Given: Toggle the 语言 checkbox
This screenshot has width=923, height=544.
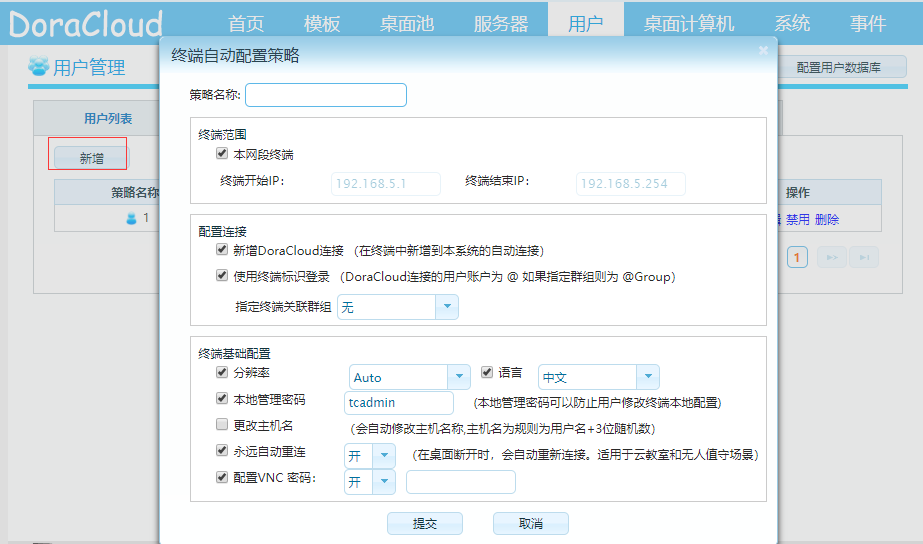Looking at the screenshot, I should pyautogui.click(x=487, y=372).
